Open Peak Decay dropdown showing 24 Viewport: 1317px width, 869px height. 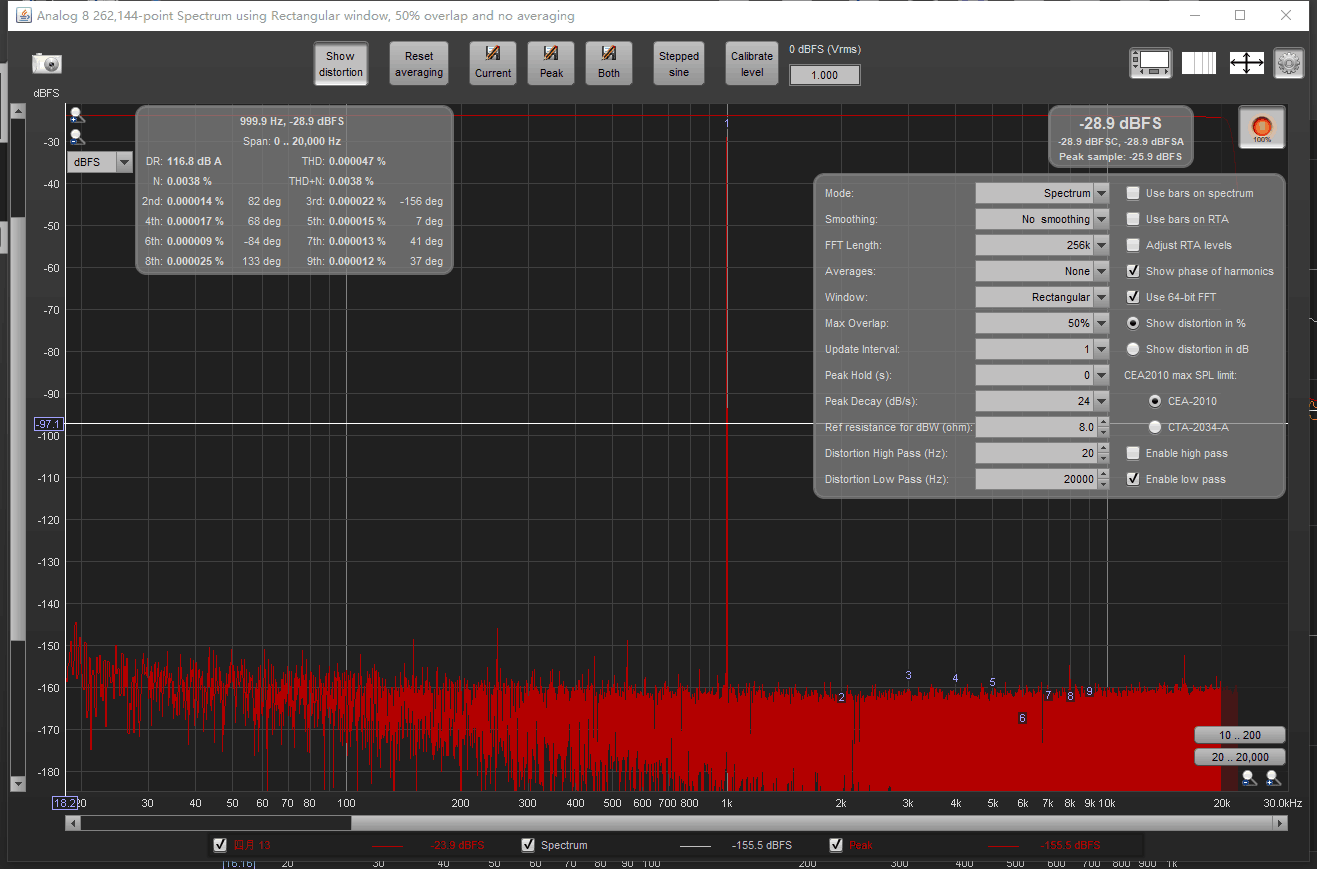point(1042,401)
